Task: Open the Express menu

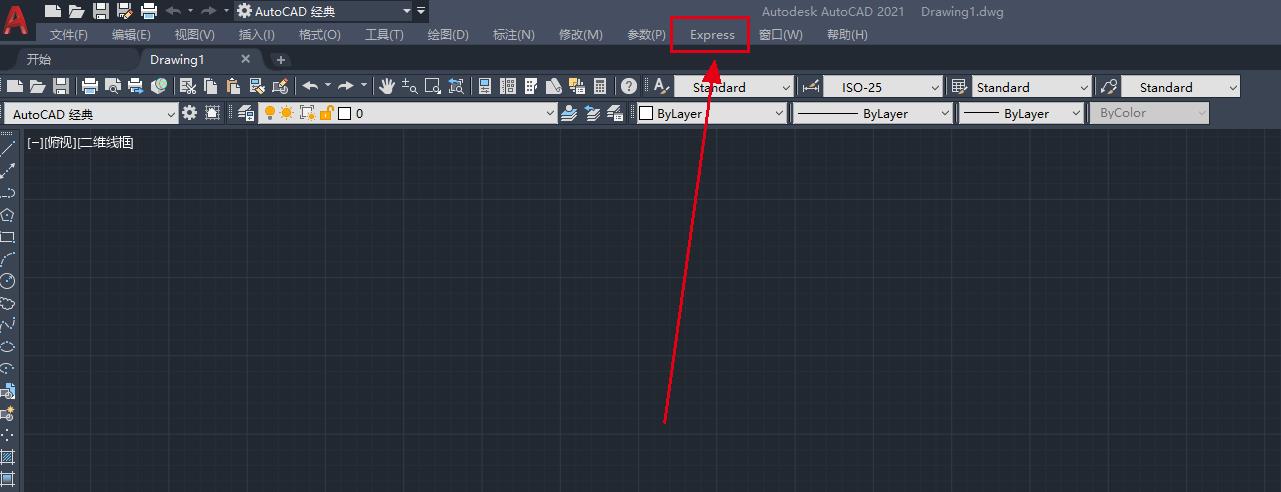Action: point(712,35)
